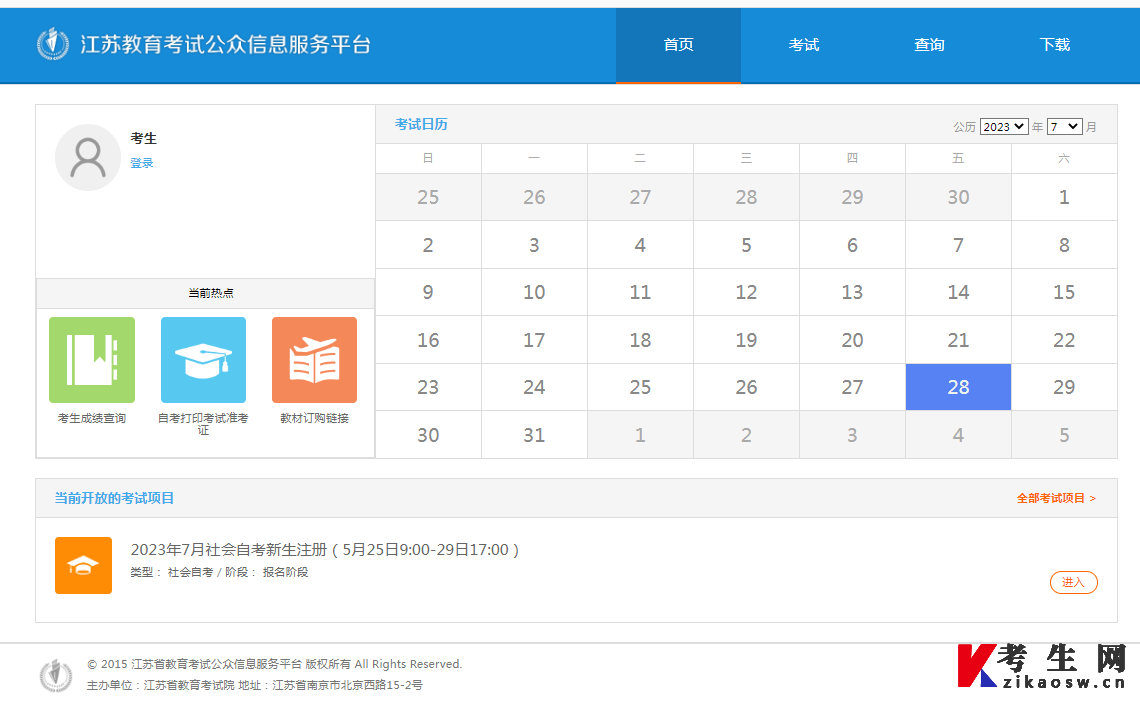Click 教材订购链接 text label
Viewport: 1140px width, 701px height.
point(314,418)
